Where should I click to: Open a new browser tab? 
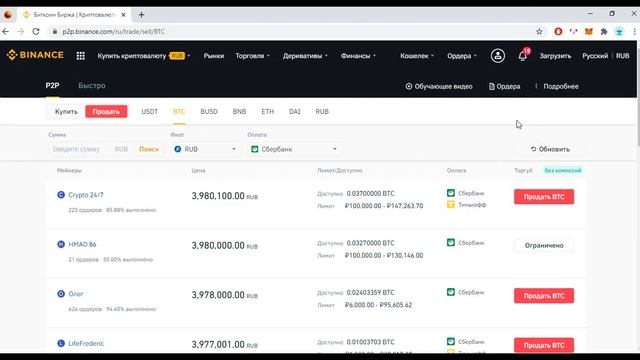tap(141, 15)
